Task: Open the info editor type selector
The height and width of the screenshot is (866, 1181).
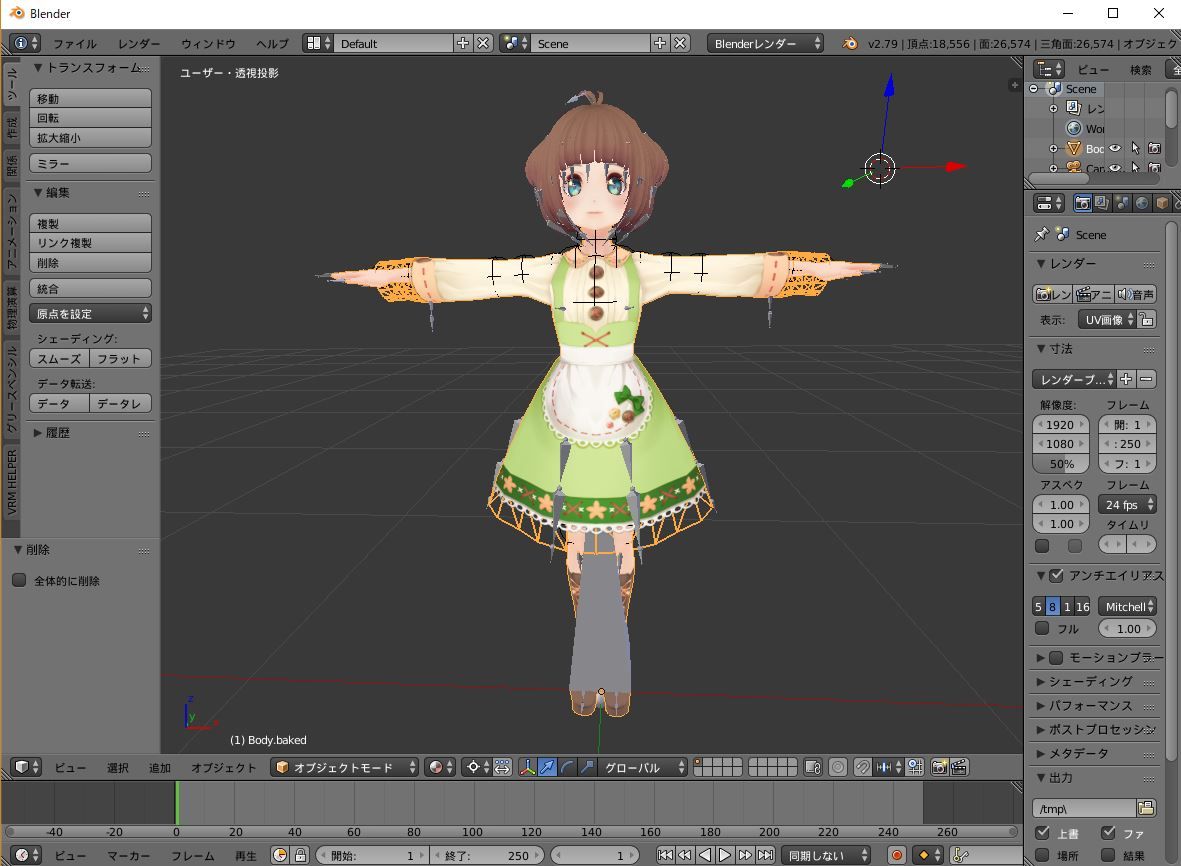Action: (x=26, y=43)
